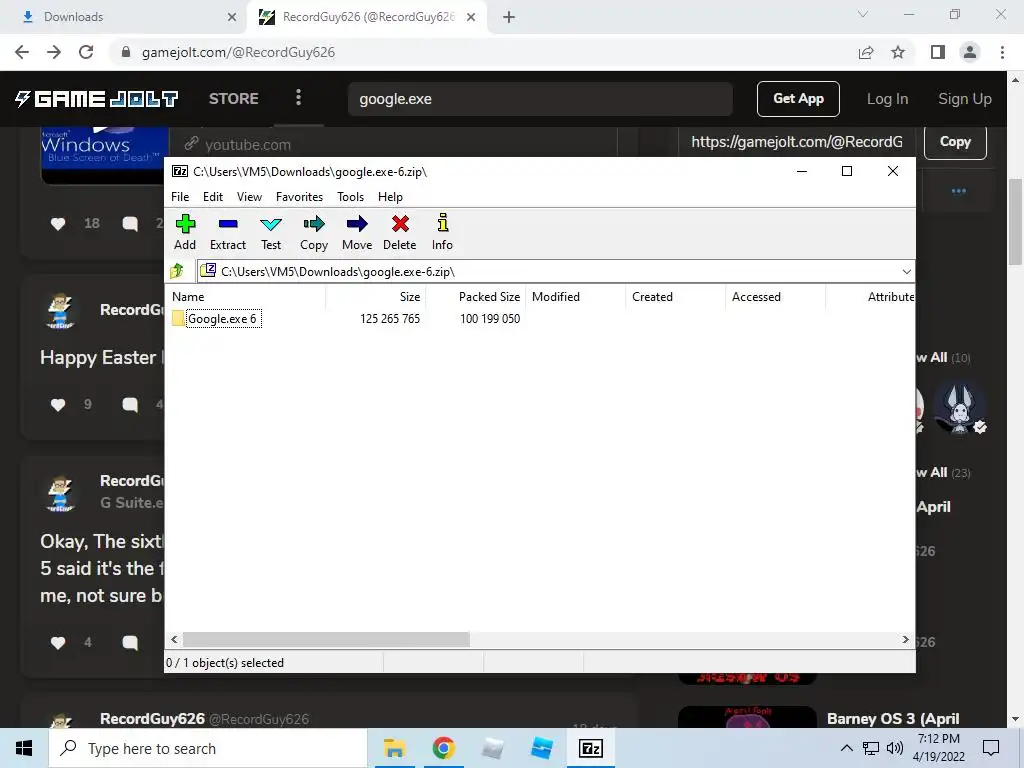The image size is (1024, 768).
Task: Click the horizontal scrollbar thumb in 7-Zip
Action: pos(326,639)
